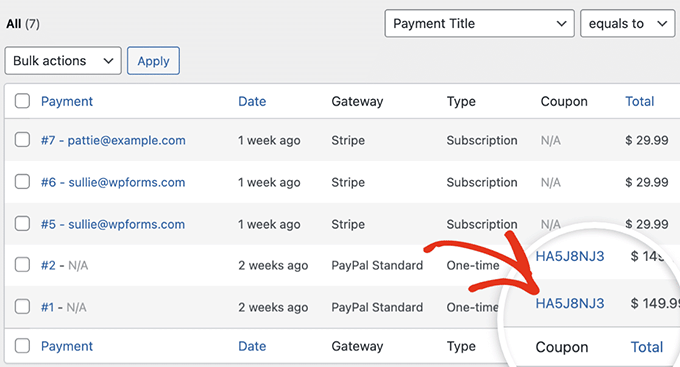Open the Bulk actions dropdown
This screenshot has width=680, height=367.
tap(63, 61)
